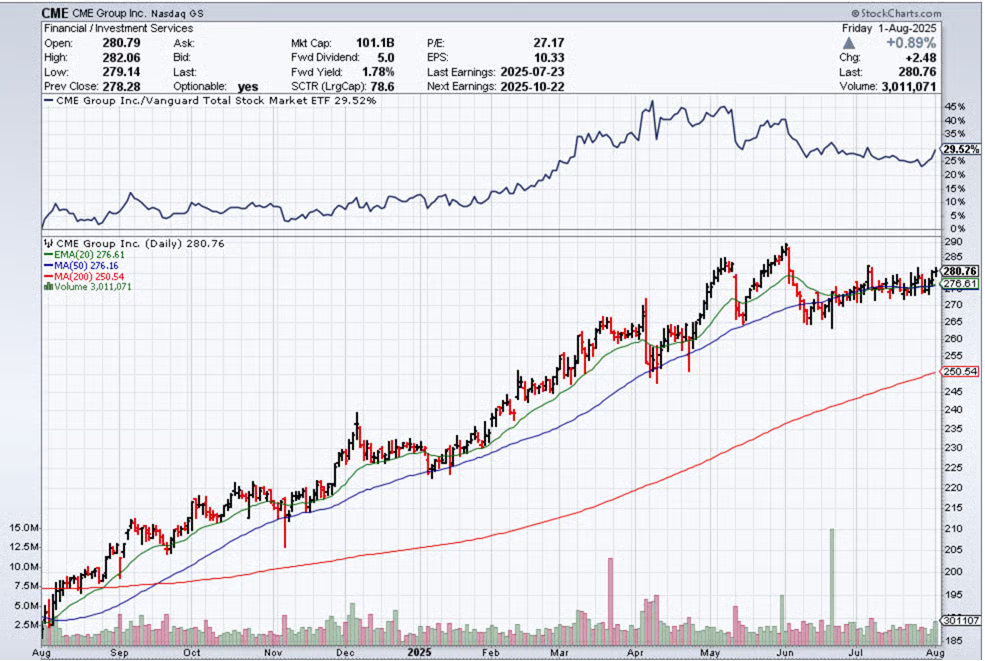
Task: Click the green EMA(20) legend line swatch
Action: 48,254
